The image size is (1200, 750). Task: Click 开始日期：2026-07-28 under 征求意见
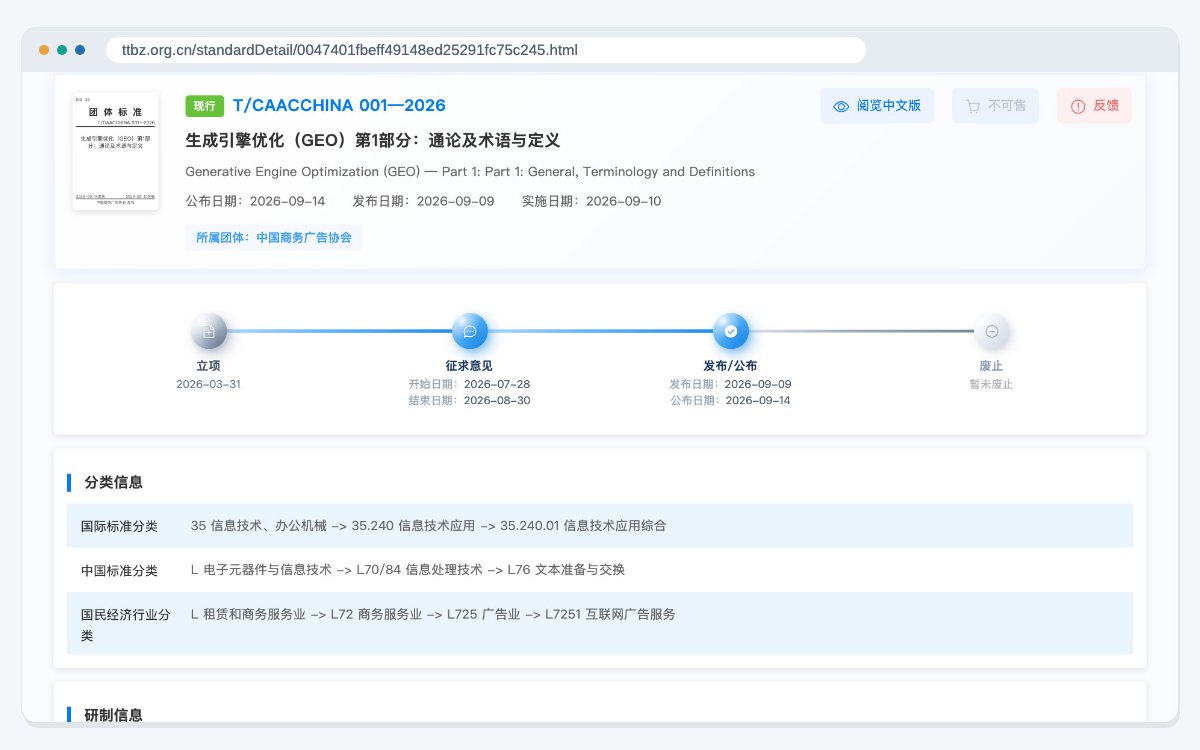(470, 384)
